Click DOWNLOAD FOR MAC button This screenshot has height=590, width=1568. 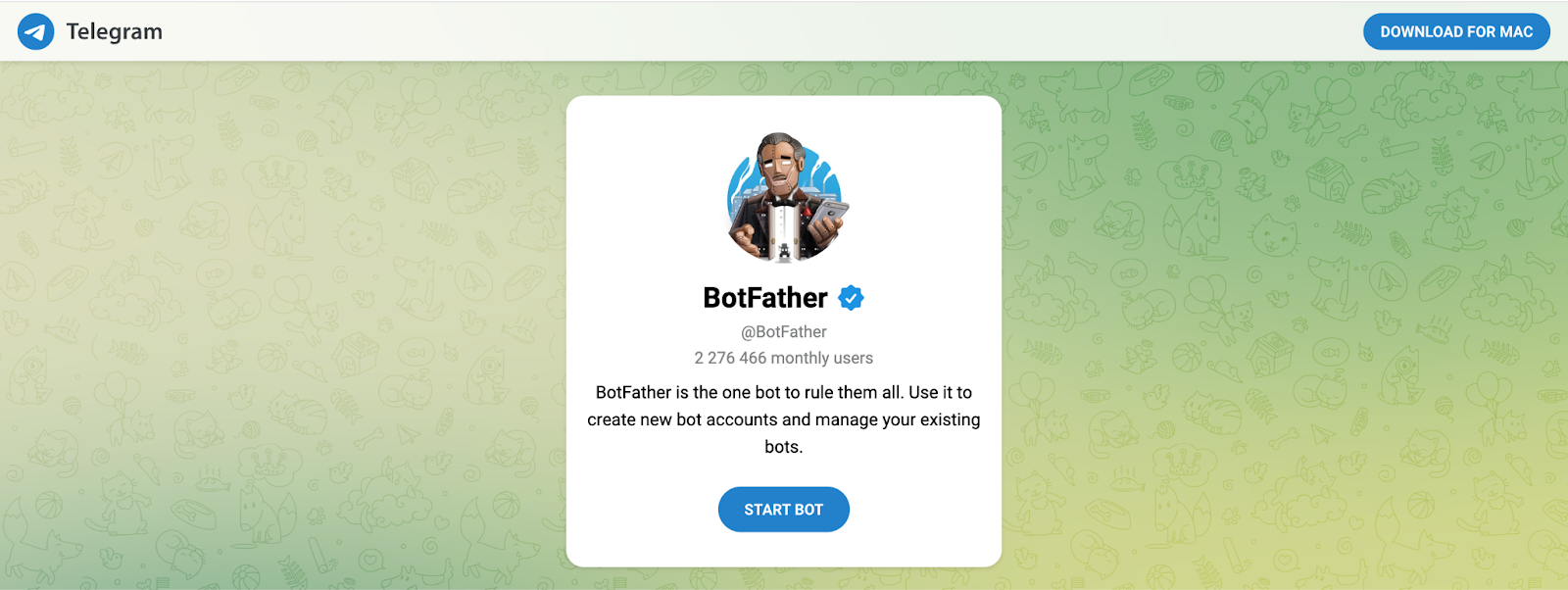[1456, 31]
